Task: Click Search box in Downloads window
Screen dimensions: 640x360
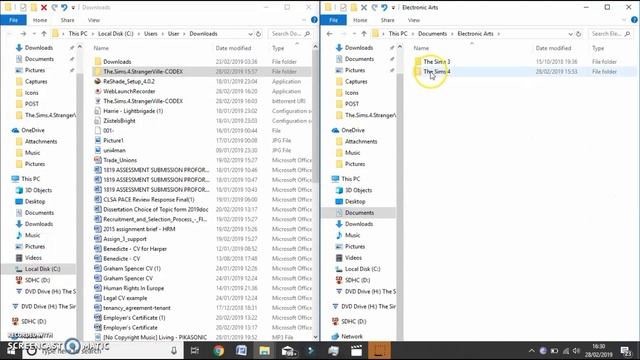Action: pos(290,34)
